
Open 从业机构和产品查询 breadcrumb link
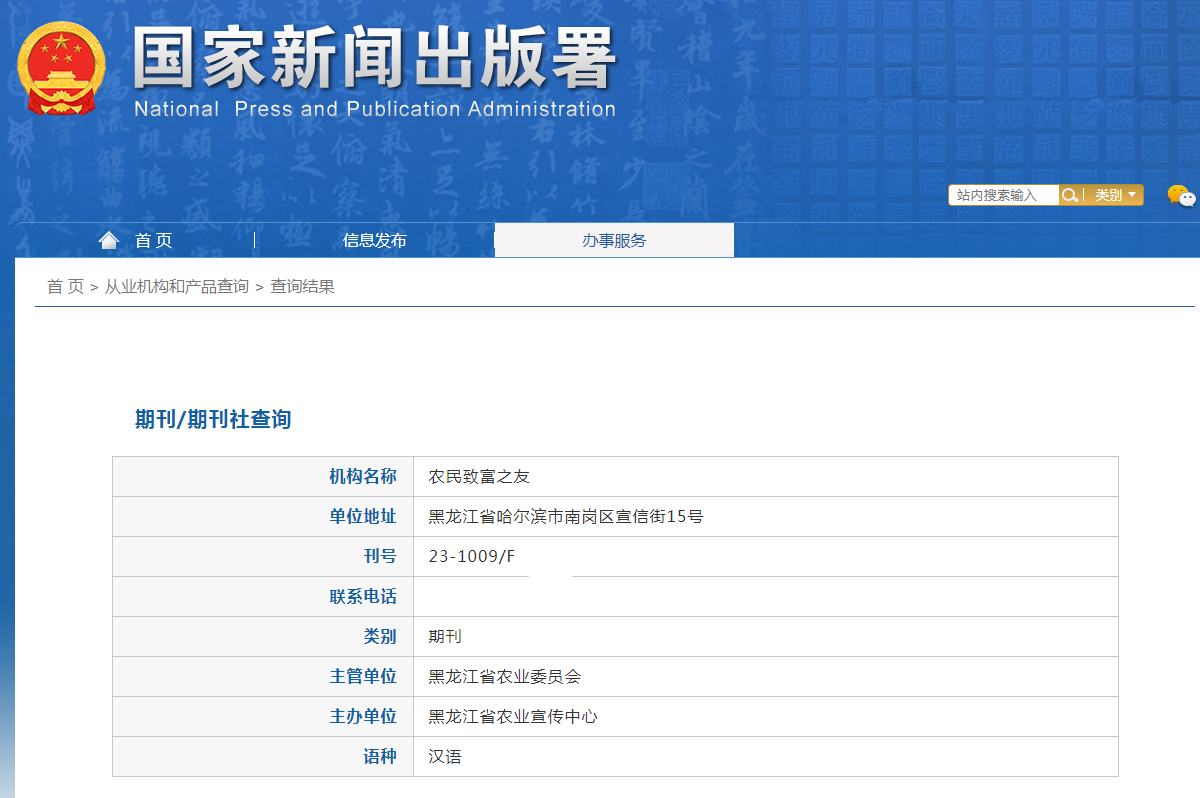(x=177, y=287)
